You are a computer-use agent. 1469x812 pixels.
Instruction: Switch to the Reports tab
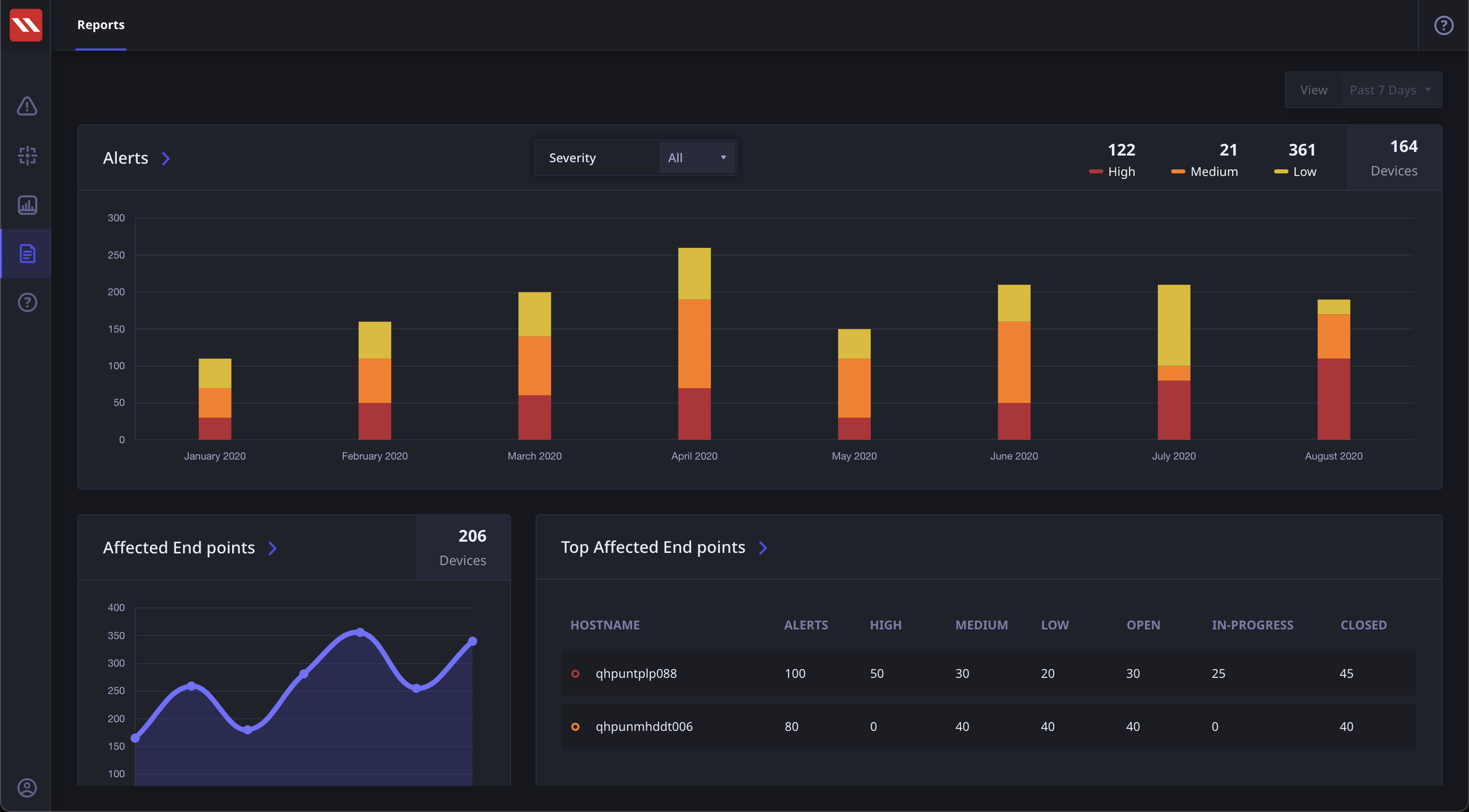tap(101, 25)
